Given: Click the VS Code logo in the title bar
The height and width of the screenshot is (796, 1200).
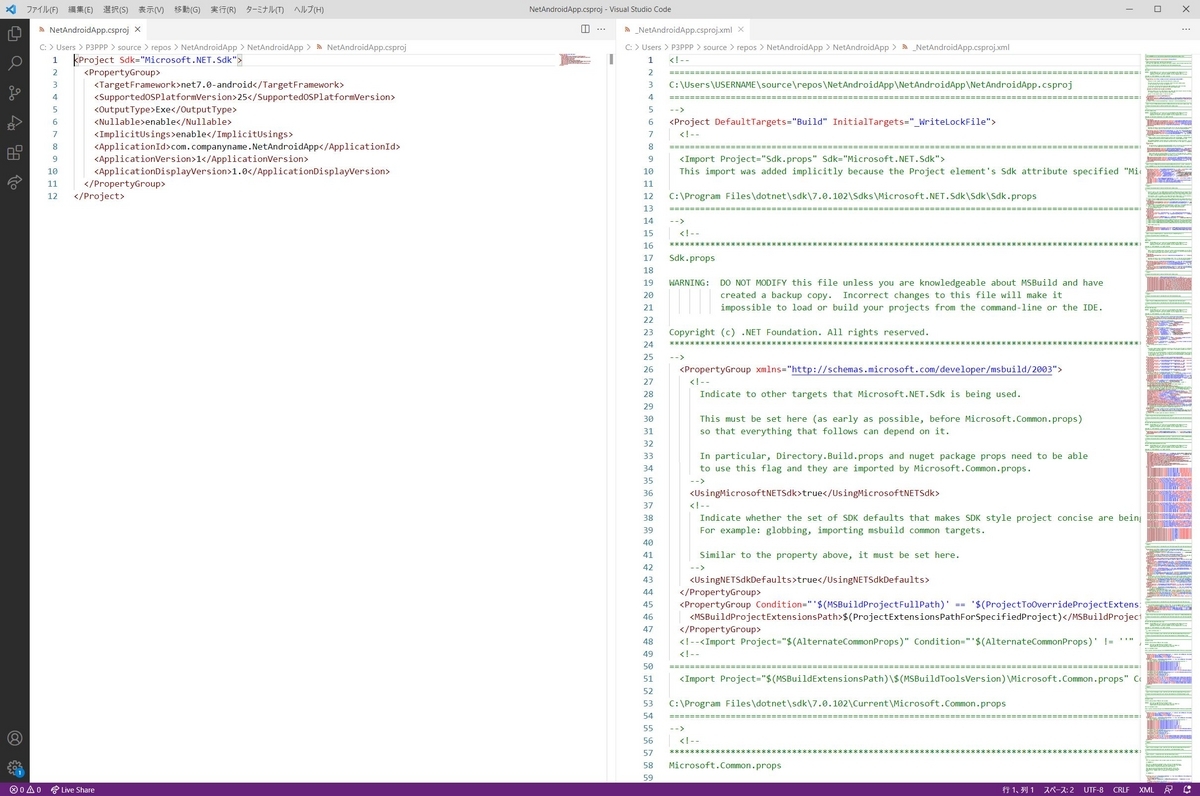Looking at the screenshot, I should click(11, 9).
